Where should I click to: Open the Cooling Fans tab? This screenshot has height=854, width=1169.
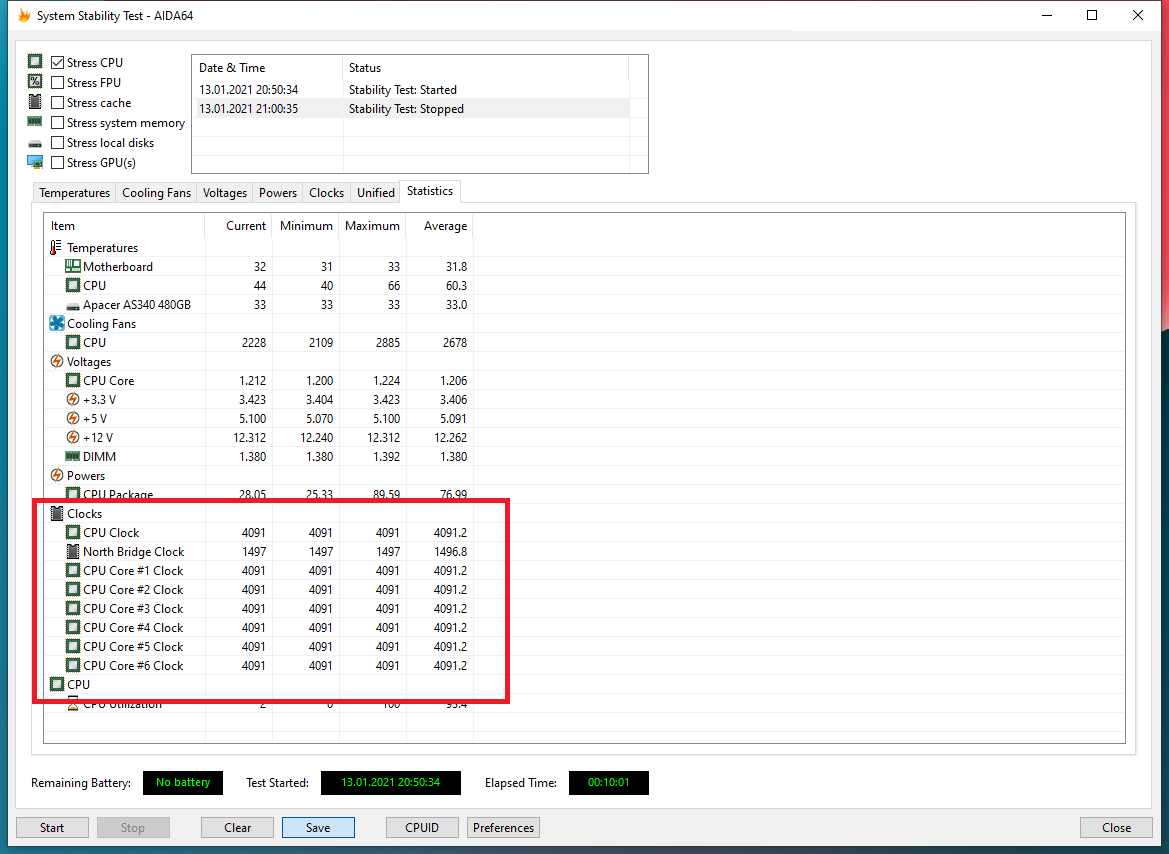156,193
